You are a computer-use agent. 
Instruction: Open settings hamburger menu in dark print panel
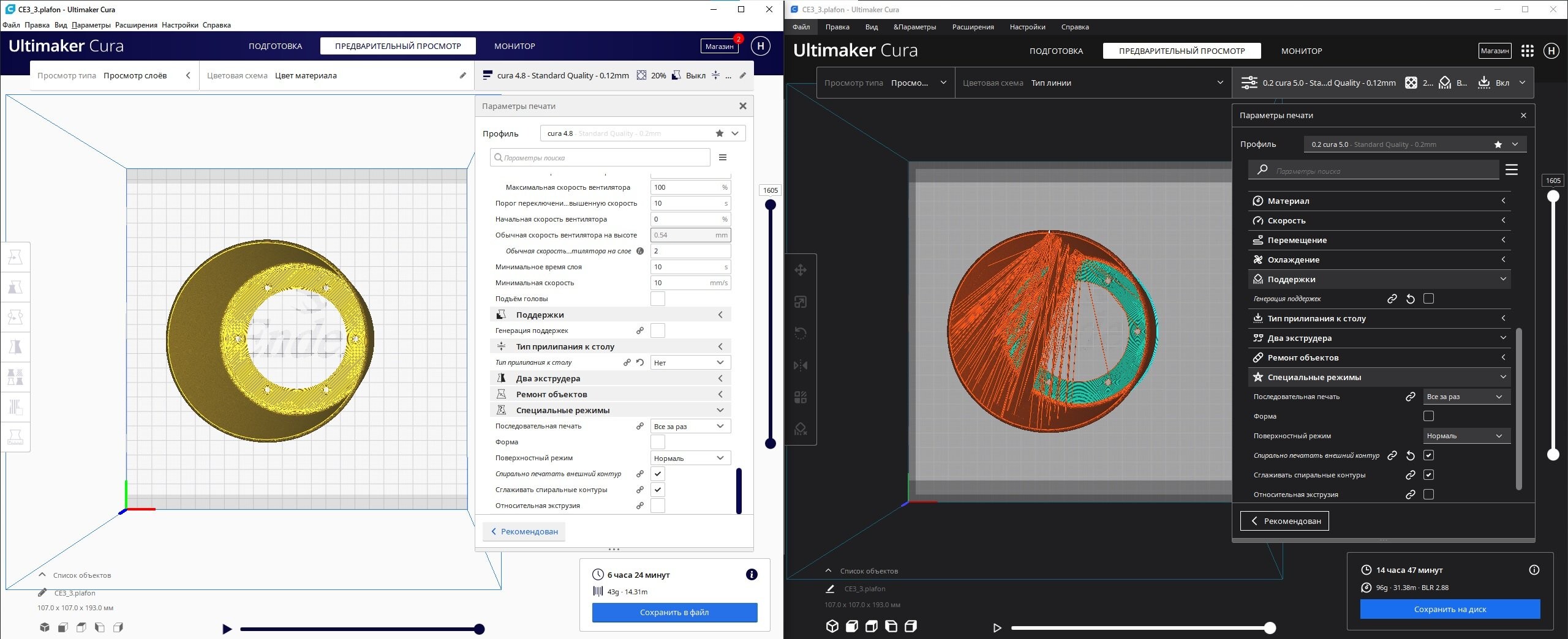(x=1512, y=170)
